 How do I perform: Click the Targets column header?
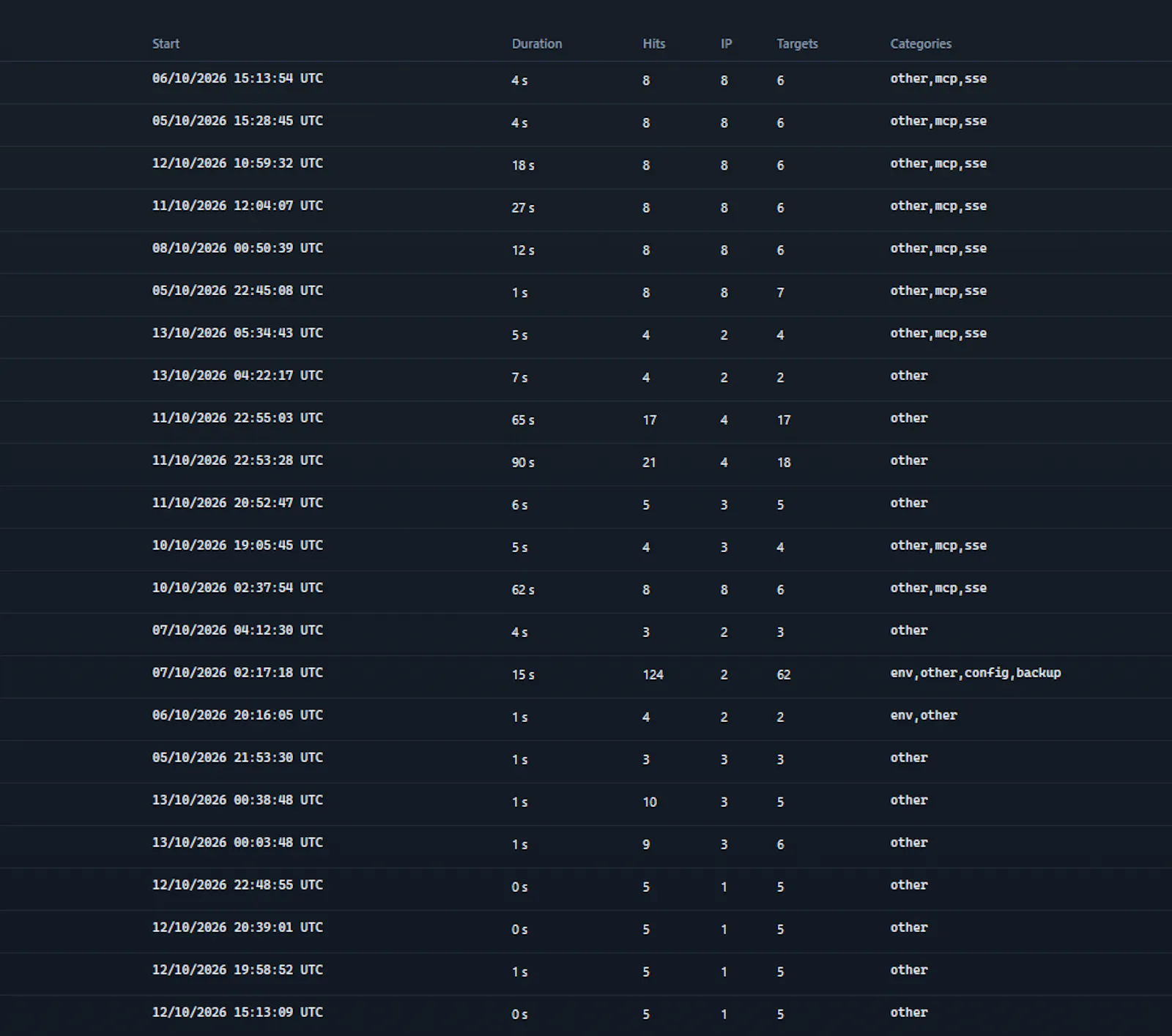797,44
